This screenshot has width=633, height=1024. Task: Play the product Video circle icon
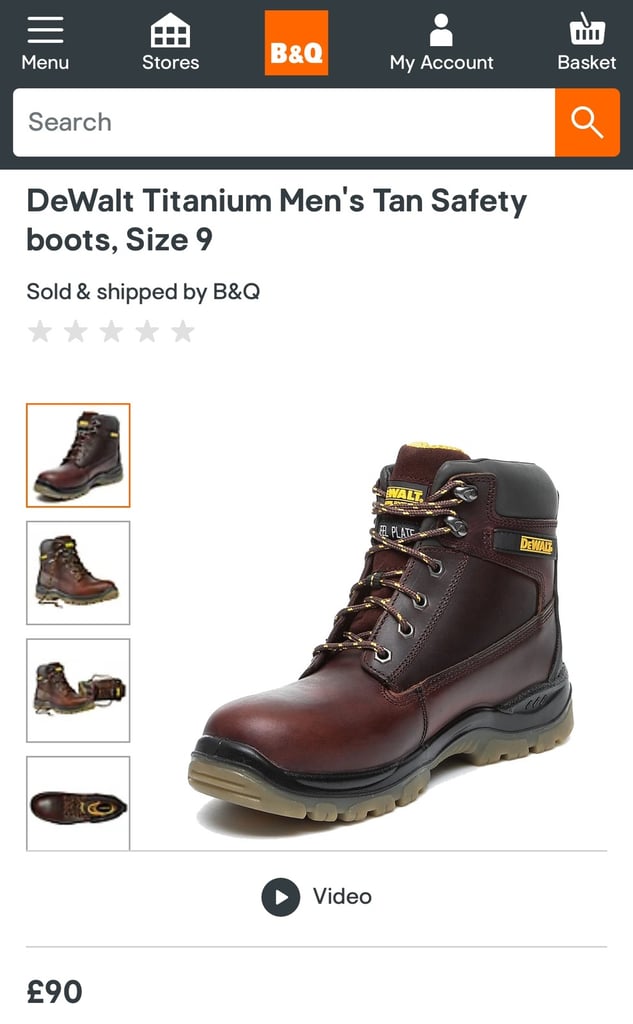click(281, 897)
